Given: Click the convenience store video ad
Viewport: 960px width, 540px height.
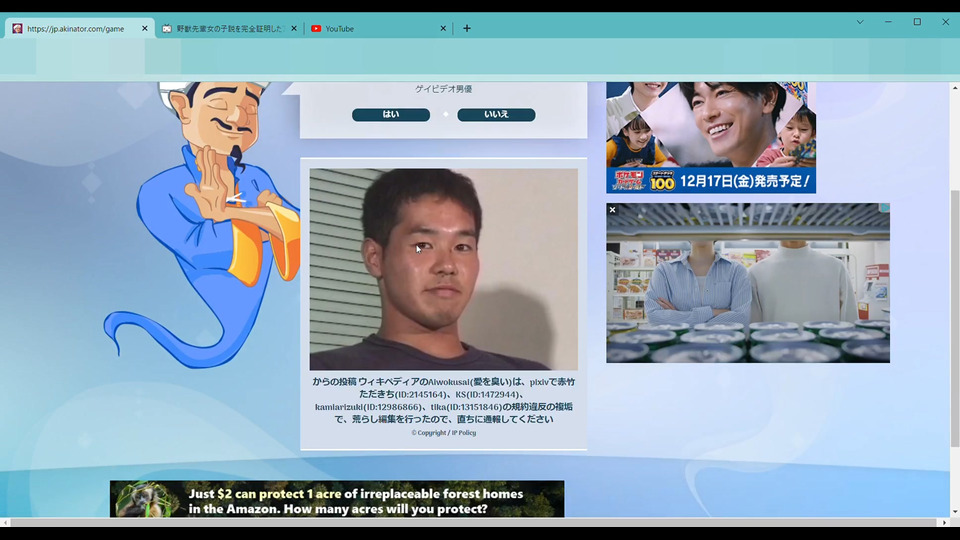Looking at the screenshot, I should point(748,283).
